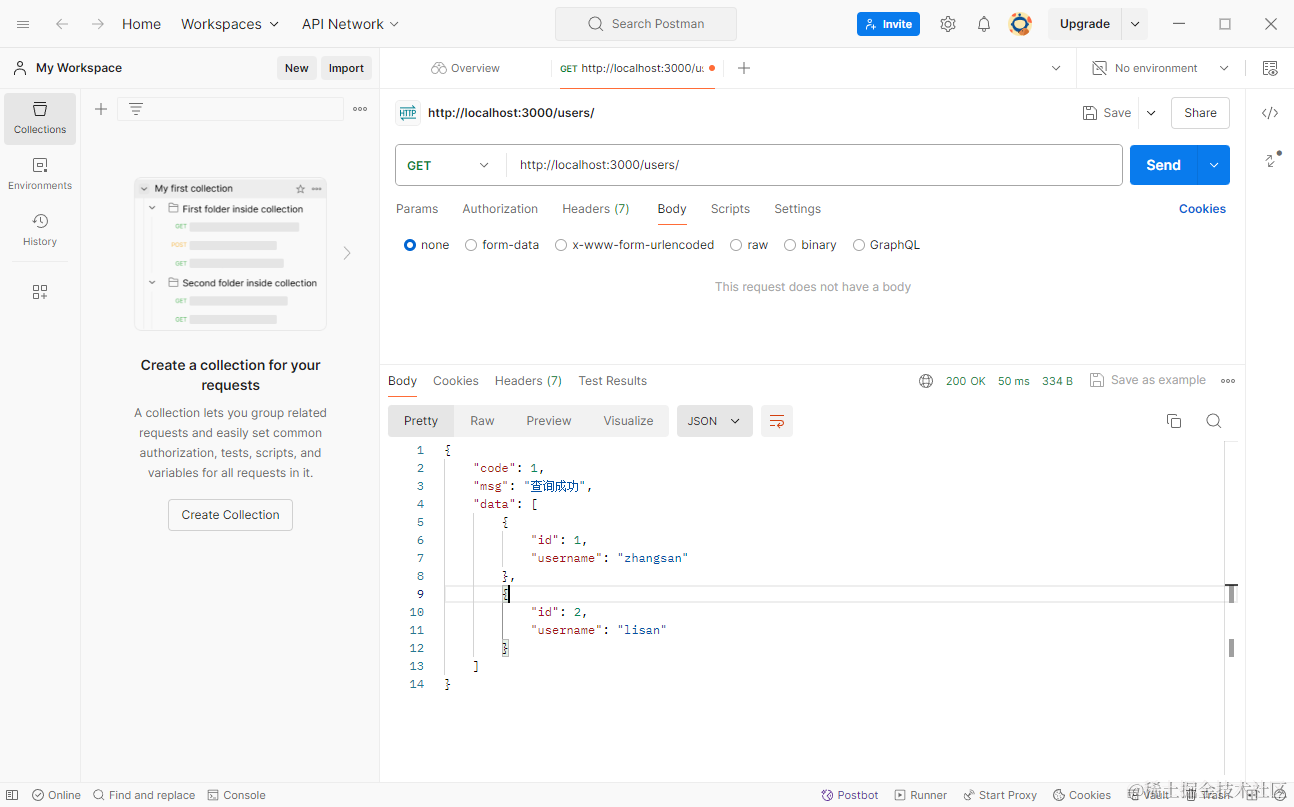1294x807 pixels.
Task: Copy the response body
Action: [1174, 421]
